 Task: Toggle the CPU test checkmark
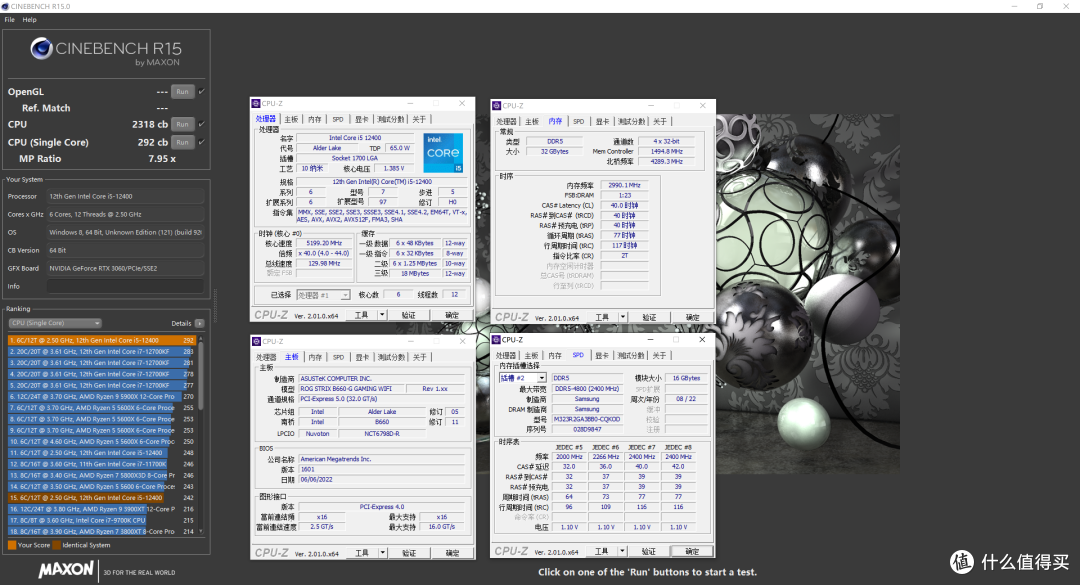[201, 125]
